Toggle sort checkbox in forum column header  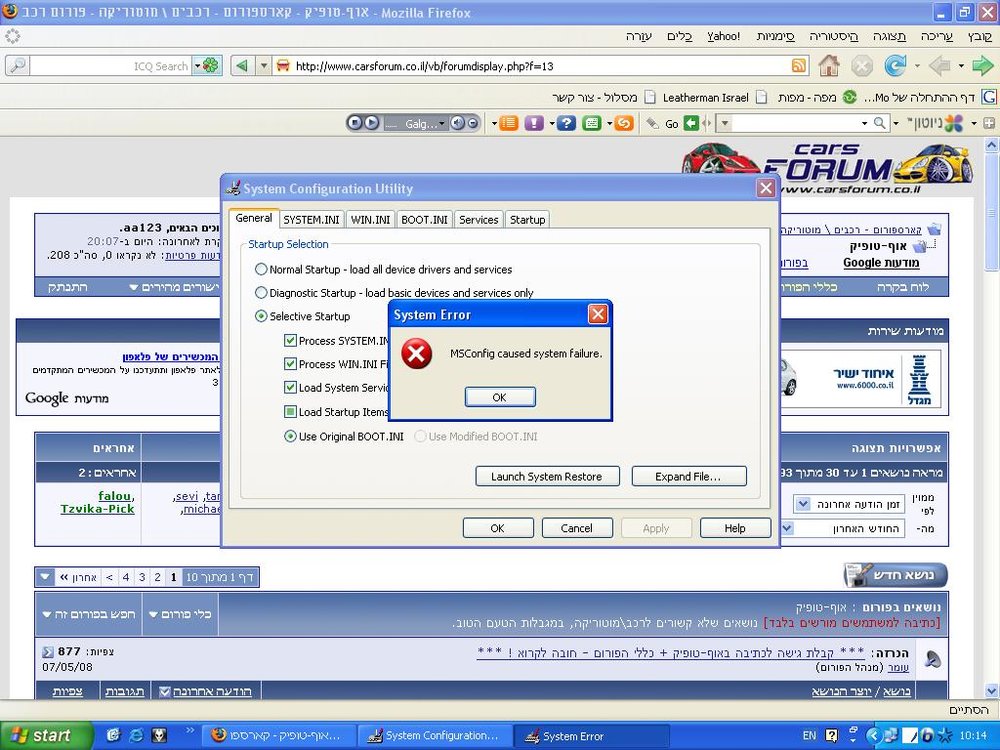[165, 691]
